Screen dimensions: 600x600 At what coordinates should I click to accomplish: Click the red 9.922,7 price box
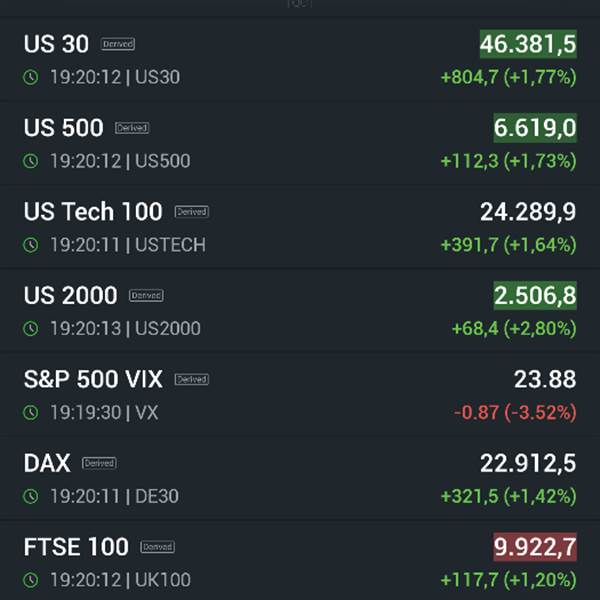(x=535, y=548)
